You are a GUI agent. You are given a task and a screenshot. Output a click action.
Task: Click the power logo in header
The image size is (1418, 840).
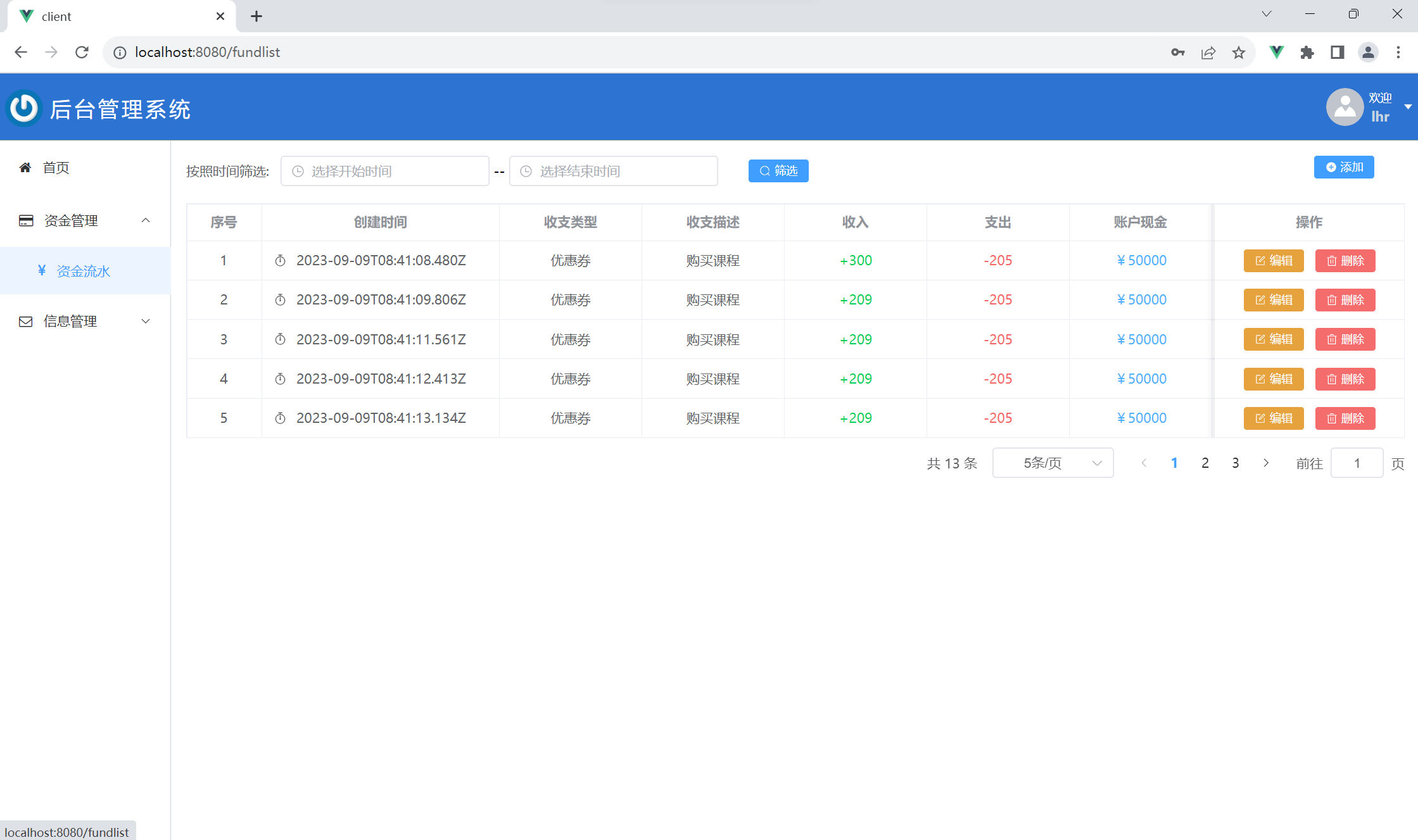[x=24, y=108]
